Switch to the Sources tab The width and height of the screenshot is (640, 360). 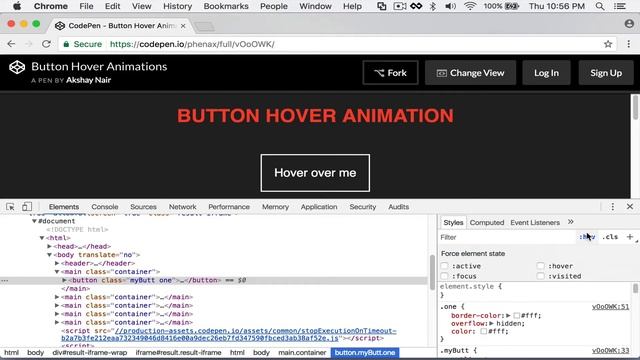(143, 207)
